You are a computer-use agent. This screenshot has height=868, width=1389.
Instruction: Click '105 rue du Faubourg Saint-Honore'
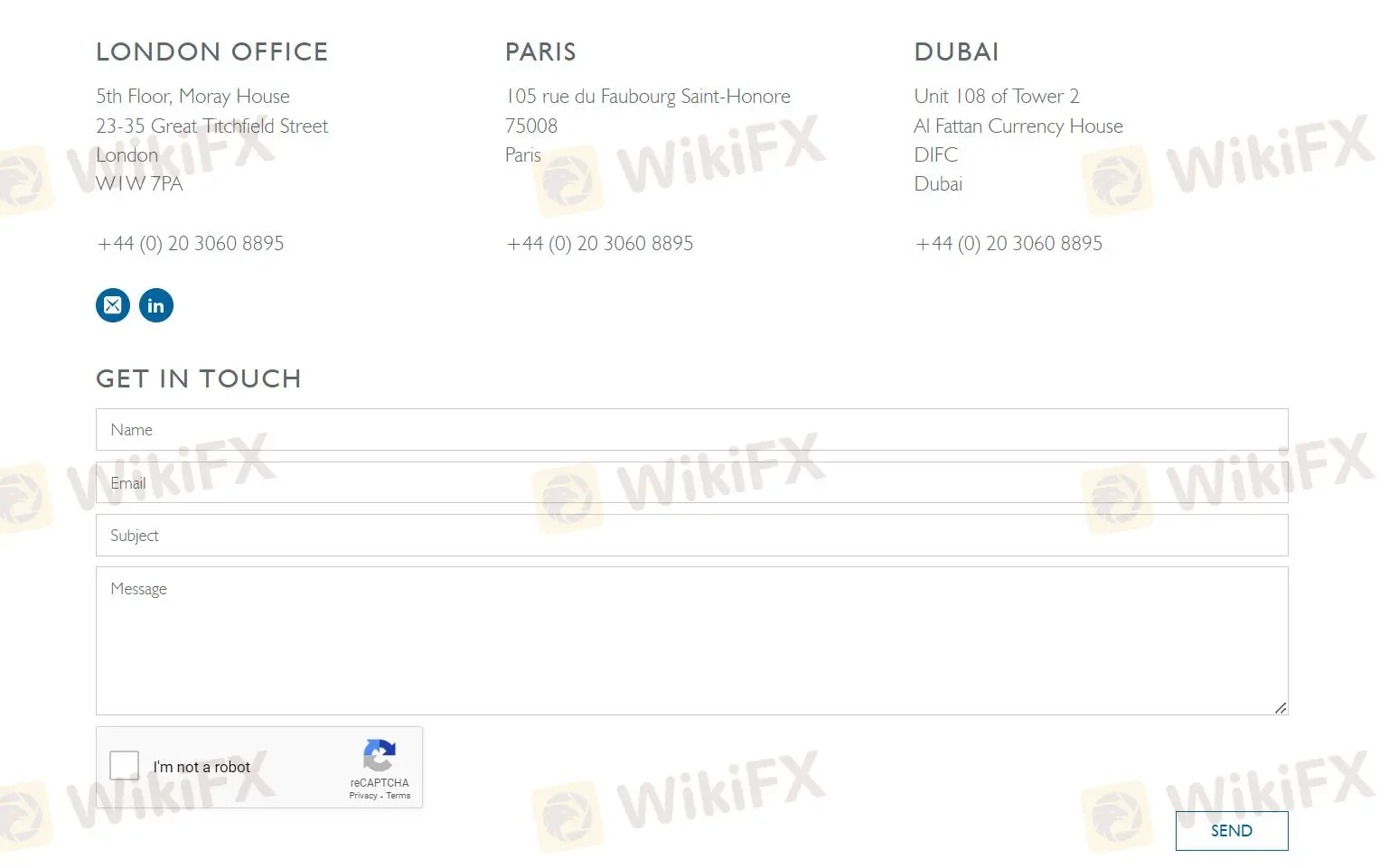pyautogui.click(x=648, y=97)
